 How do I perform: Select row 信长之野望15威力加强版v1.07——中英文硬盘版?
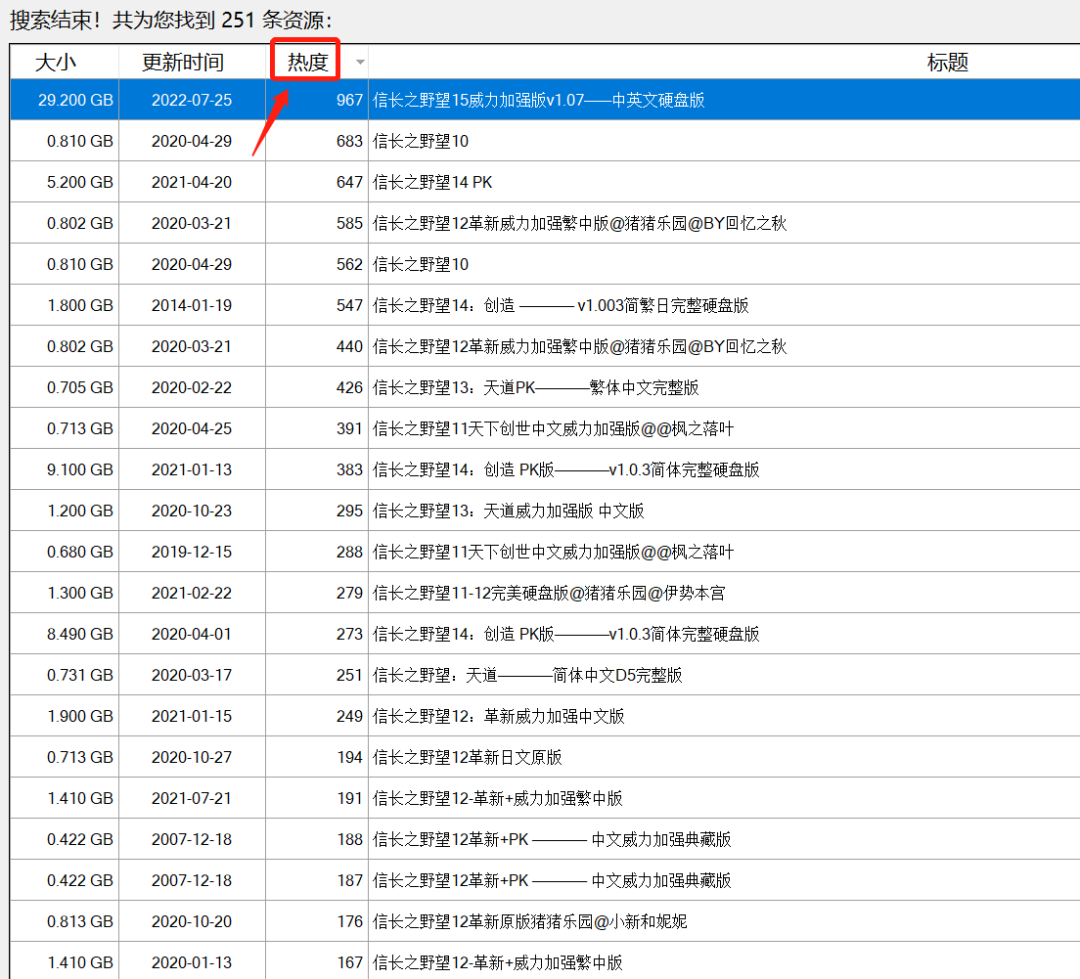click(545, 100)
